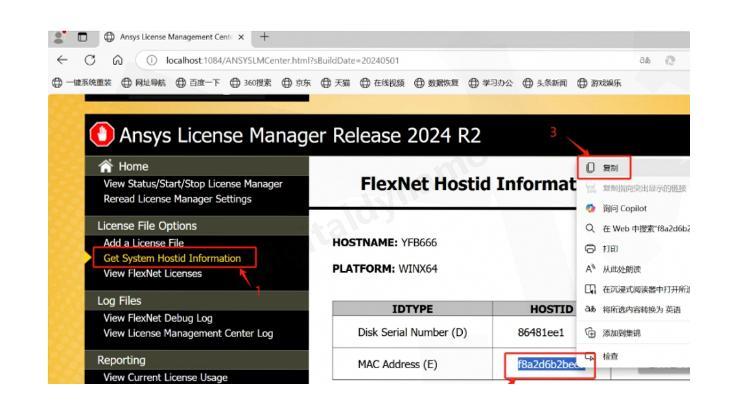
Task: Click the Home house icon in sidebar
Action: click(105, 166)
